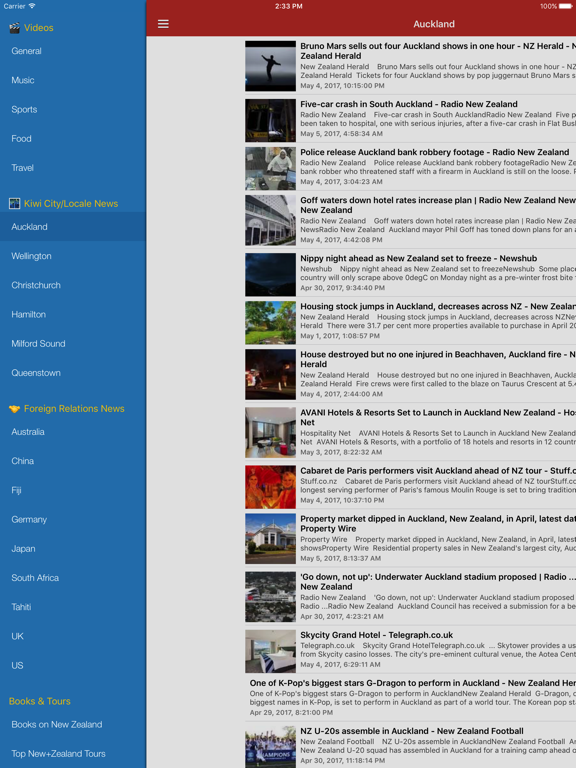Open US foreign relations news
This screenshot has height=768, width=576.
tap(73, 666)
